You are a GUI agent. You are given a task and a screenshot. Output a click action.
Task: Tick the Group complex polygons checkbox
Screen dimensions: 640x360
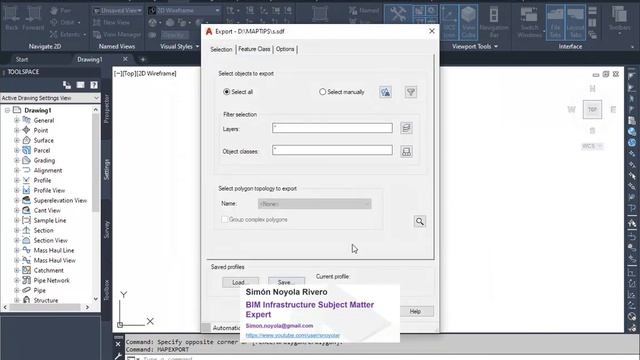224,220
